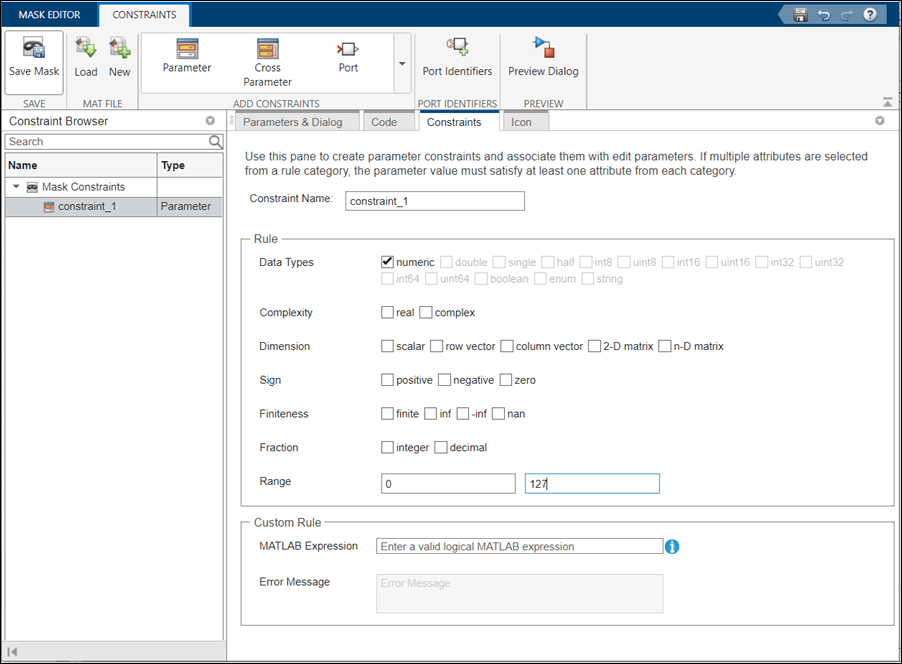Check the 2-D matrix checkbox
902x664 pixels.
click(594, 346)
